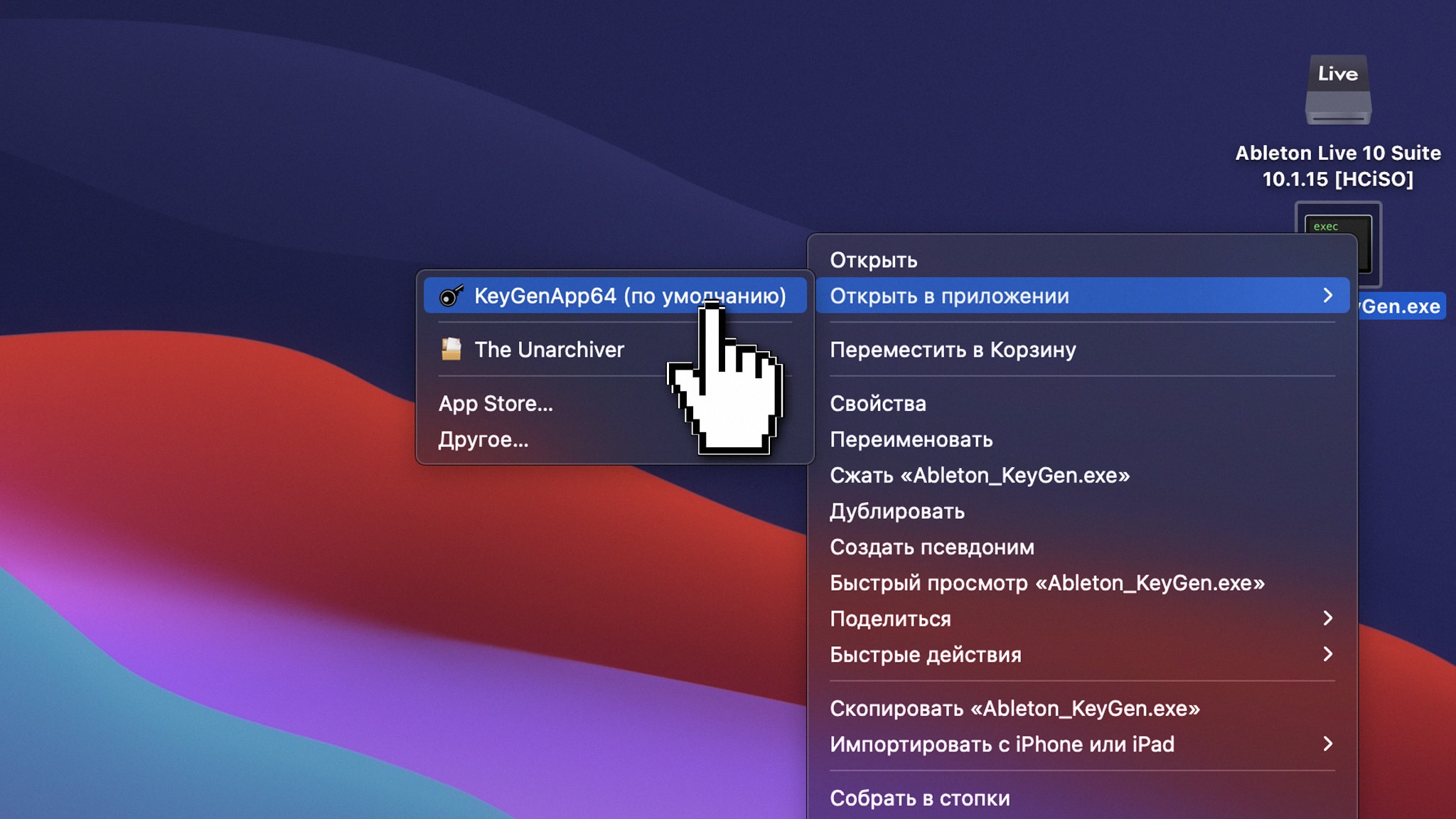Expand Быстрые действия submenu chevron

(x=1327, y=654)
